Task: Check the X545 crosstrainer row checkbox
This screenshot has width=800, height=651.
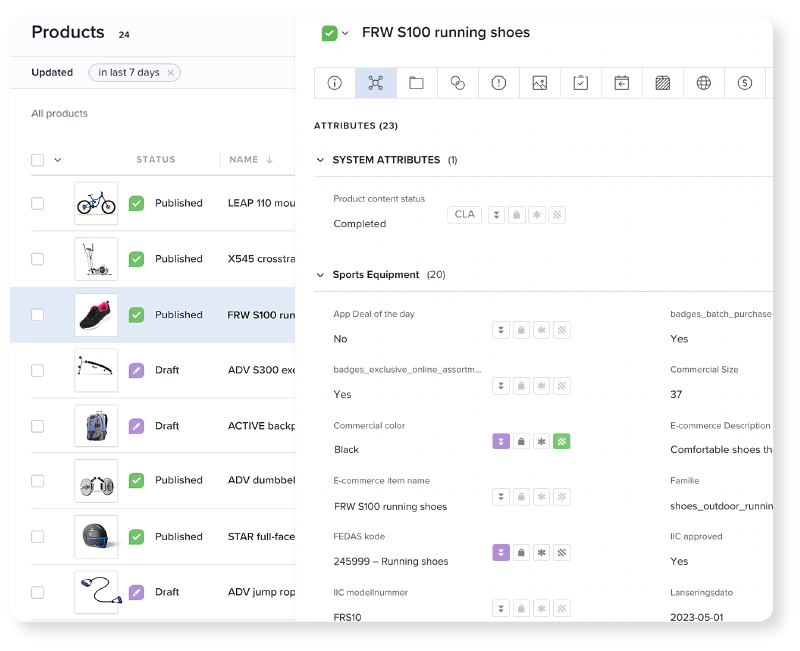Action: click(x=37, y=259)
